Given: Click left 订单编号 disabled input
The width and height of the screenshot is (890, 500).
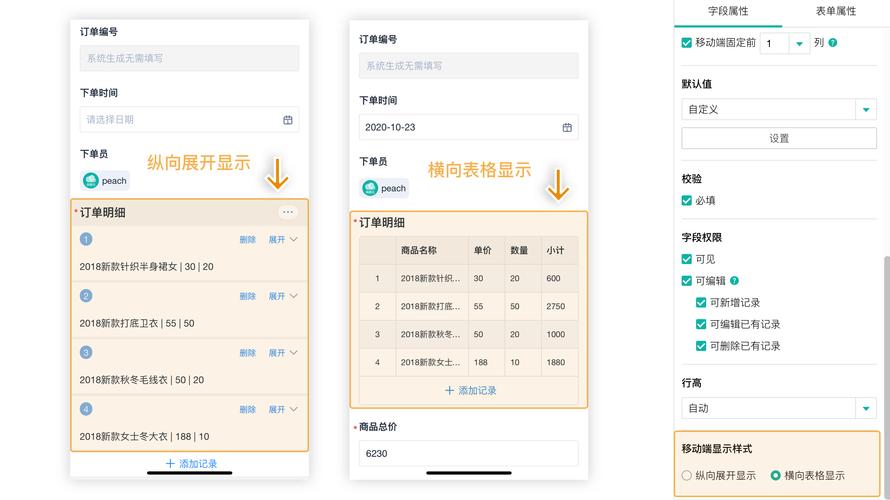Looking at the screenshot, I should click(x=189, y=58).
